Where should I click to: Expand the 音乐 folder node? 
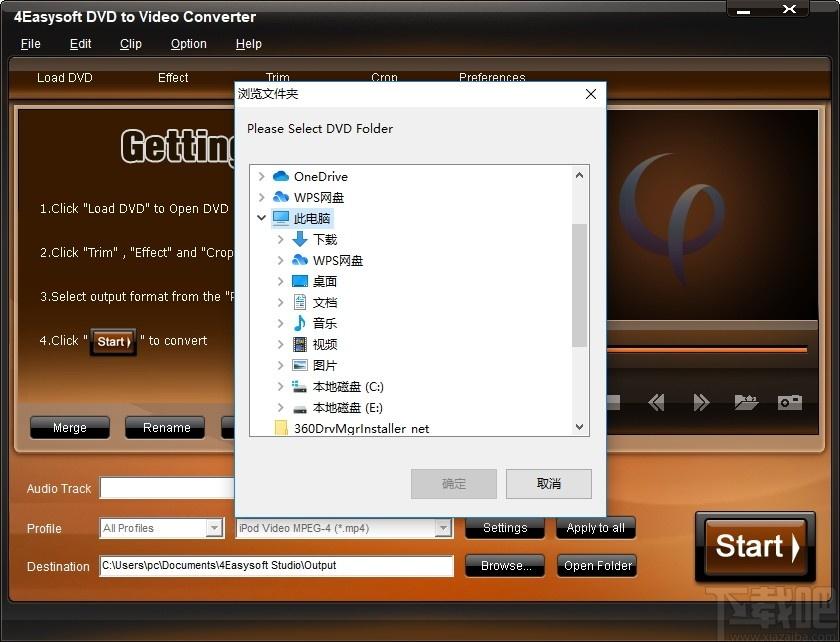280,323
